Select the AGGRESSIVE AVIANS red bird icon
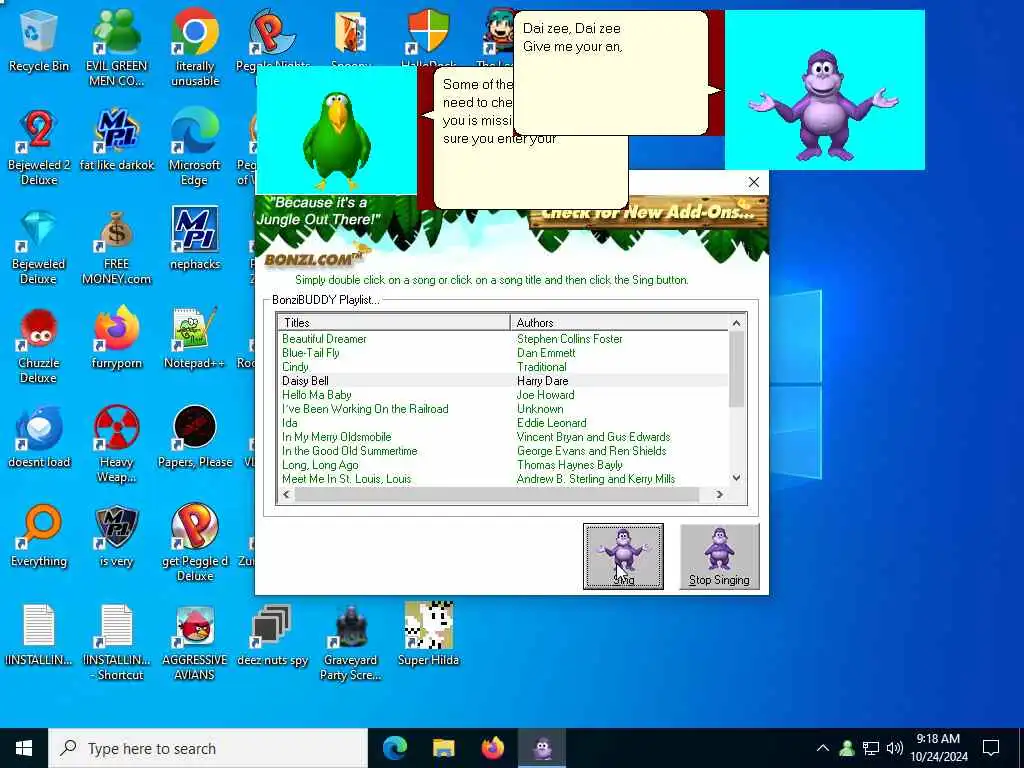 pyautogui.click(x=195, y=643)
